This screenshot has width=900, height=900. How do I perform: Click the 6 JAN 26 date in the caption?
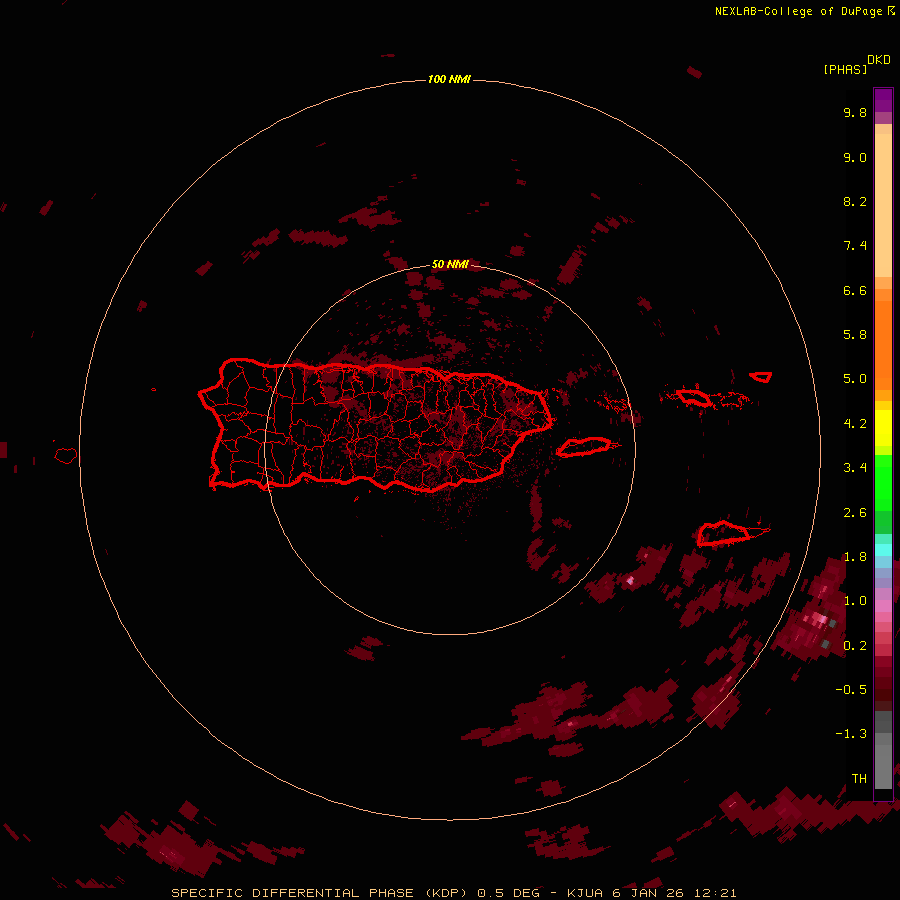(648, 893)
